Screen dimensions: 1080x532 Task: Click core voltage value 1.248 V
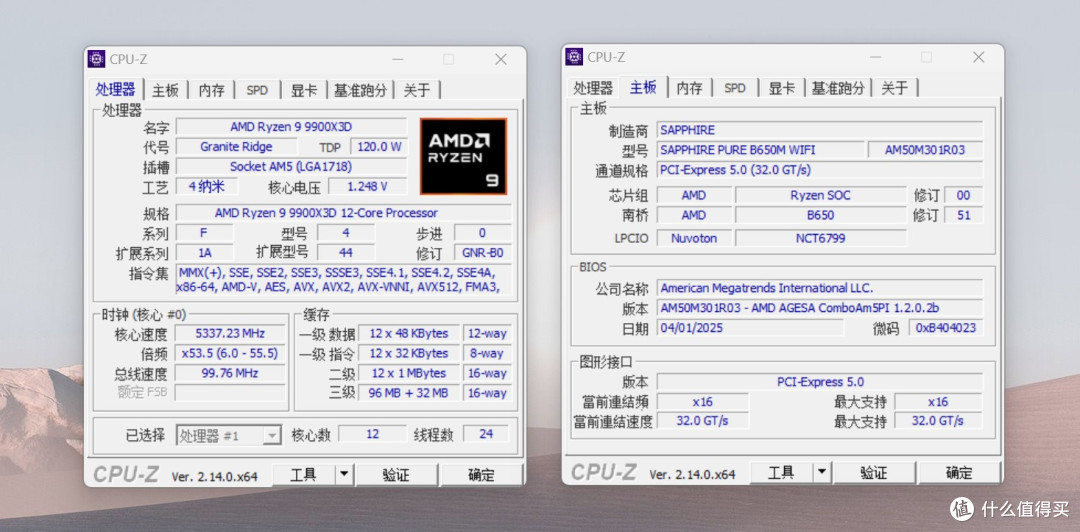pyautogui.click(x=367, y=186)
